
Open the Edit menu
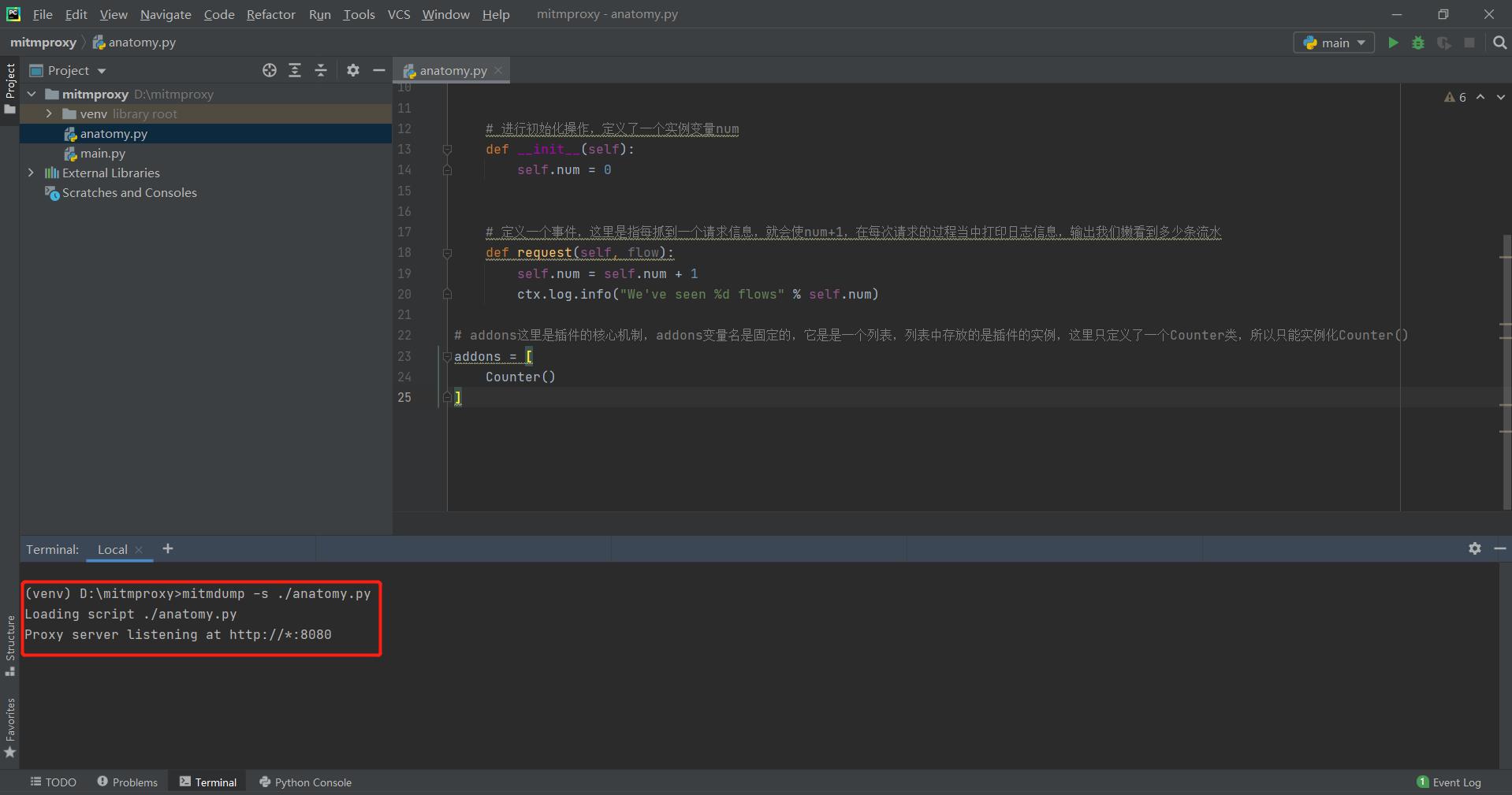pyautogui.click(x=76, y=14)
